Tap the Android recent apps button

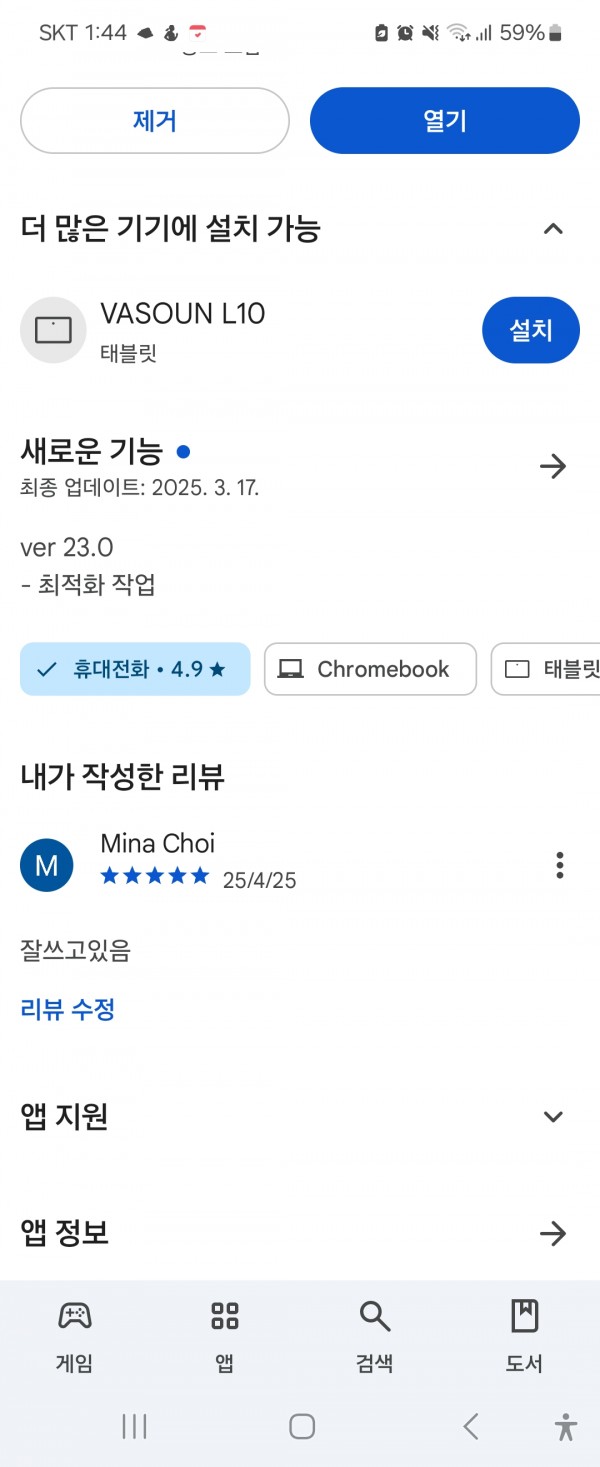(x=134, y=1426)
